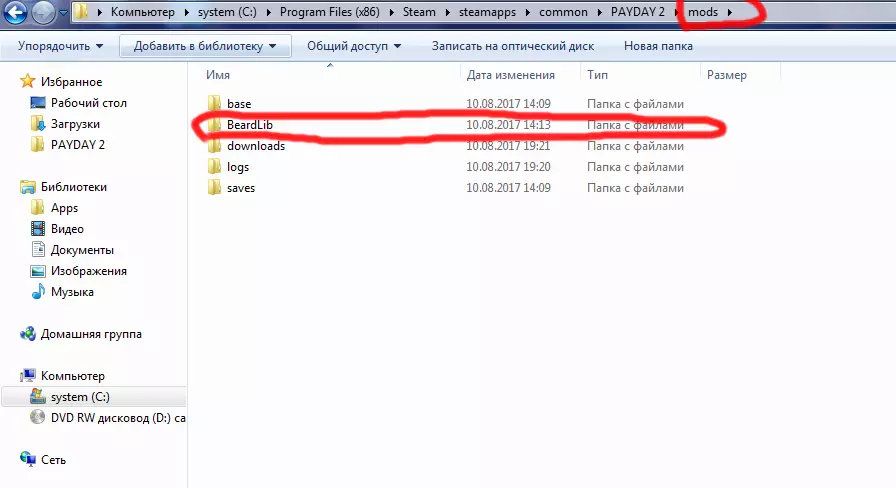Select steamapps in the address path
This screenshot has height=488, width=896.
[x=487, y=12]
